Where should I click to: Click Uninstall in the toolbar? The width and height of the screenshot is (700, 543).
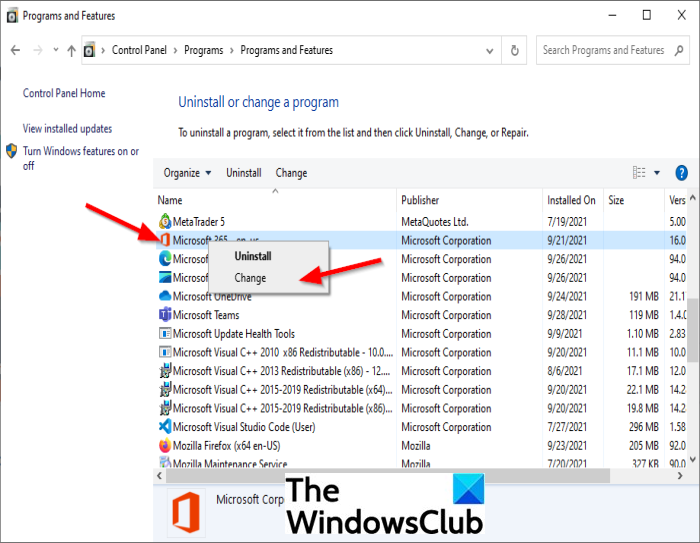[244, 173]
